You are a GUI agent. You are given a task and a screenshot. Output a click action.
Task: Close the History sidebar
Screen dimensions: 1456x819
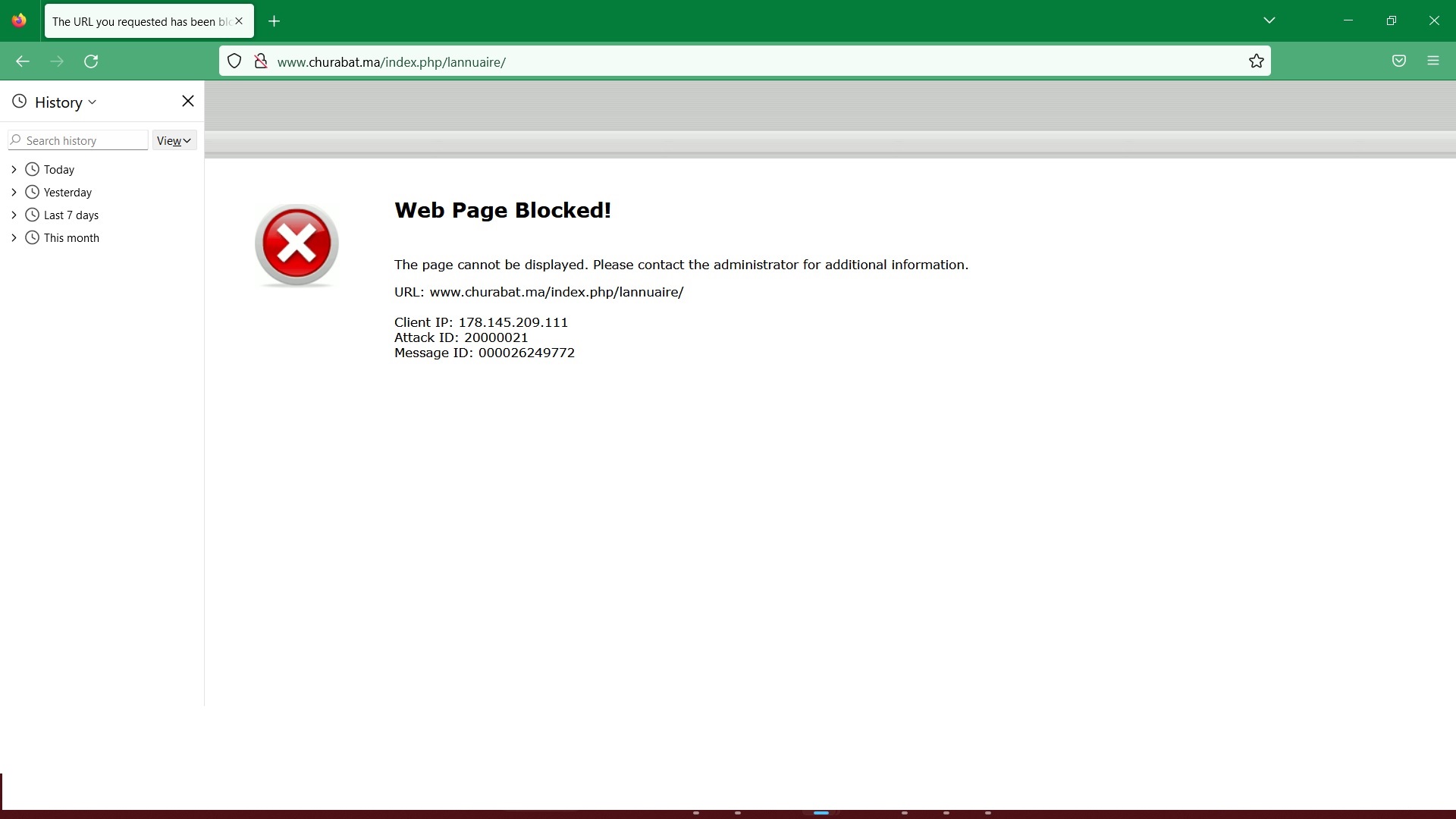(188, 101)
